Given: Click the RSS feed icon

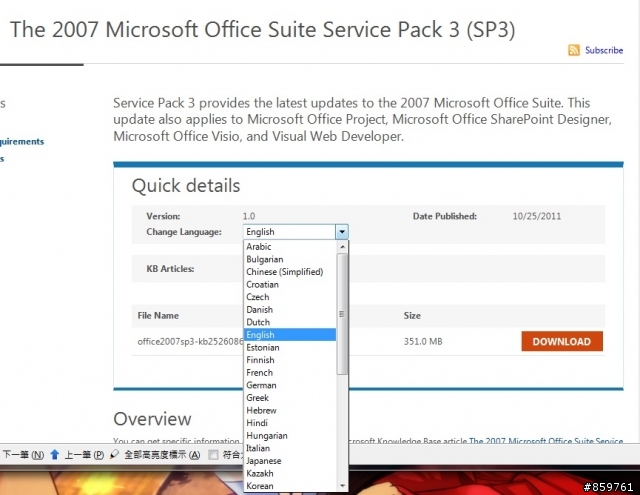Looking at the screenshot, I should (x=573, y=50).
